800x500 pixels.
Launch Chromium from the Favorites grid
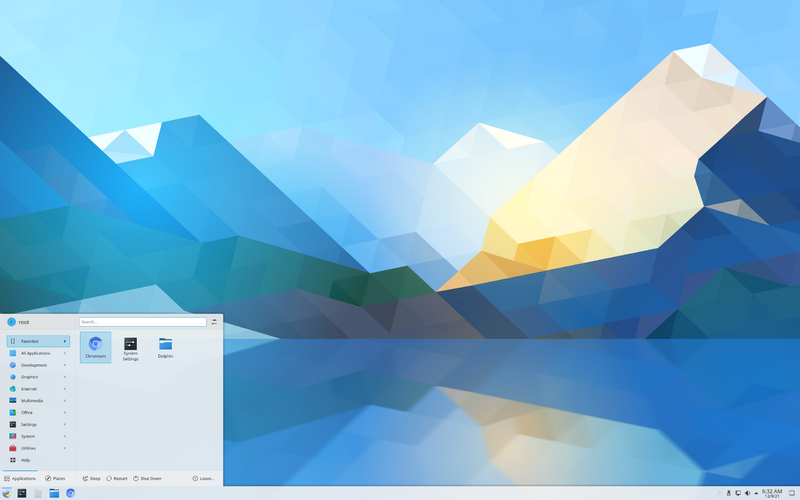point(95,346)
